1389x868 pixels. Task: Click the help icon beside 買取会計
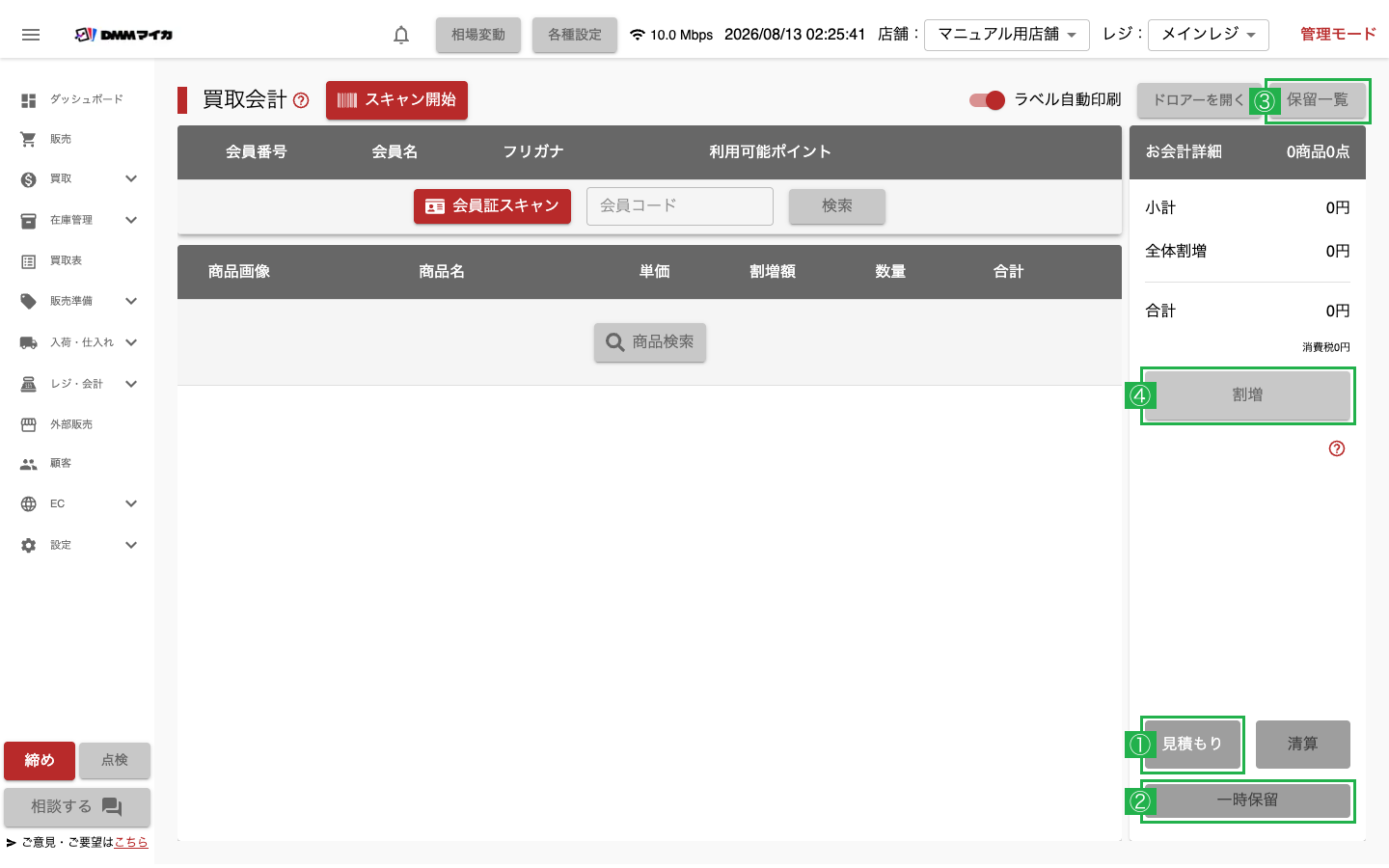(x=301, y=100)
